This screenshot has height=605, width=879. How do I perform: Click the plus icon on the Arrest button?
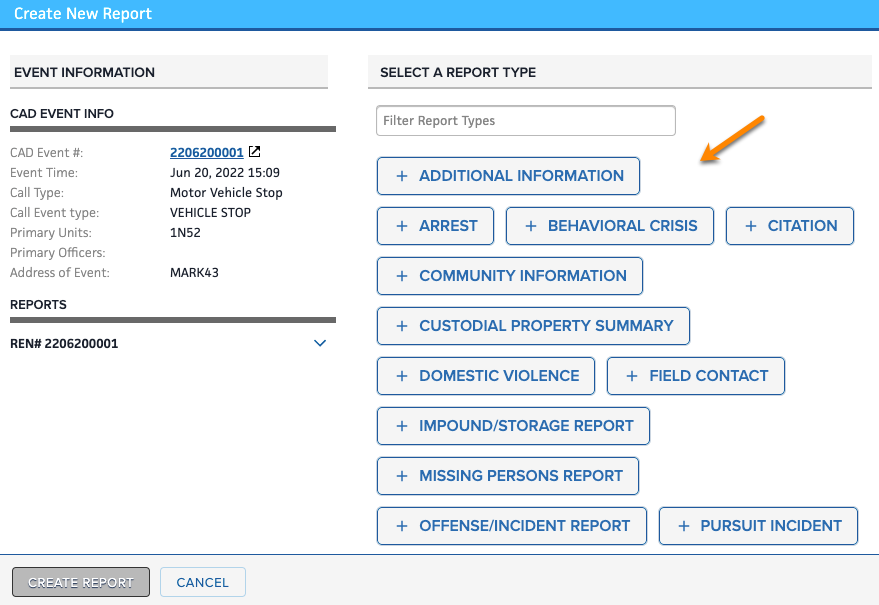pos(402,226)
